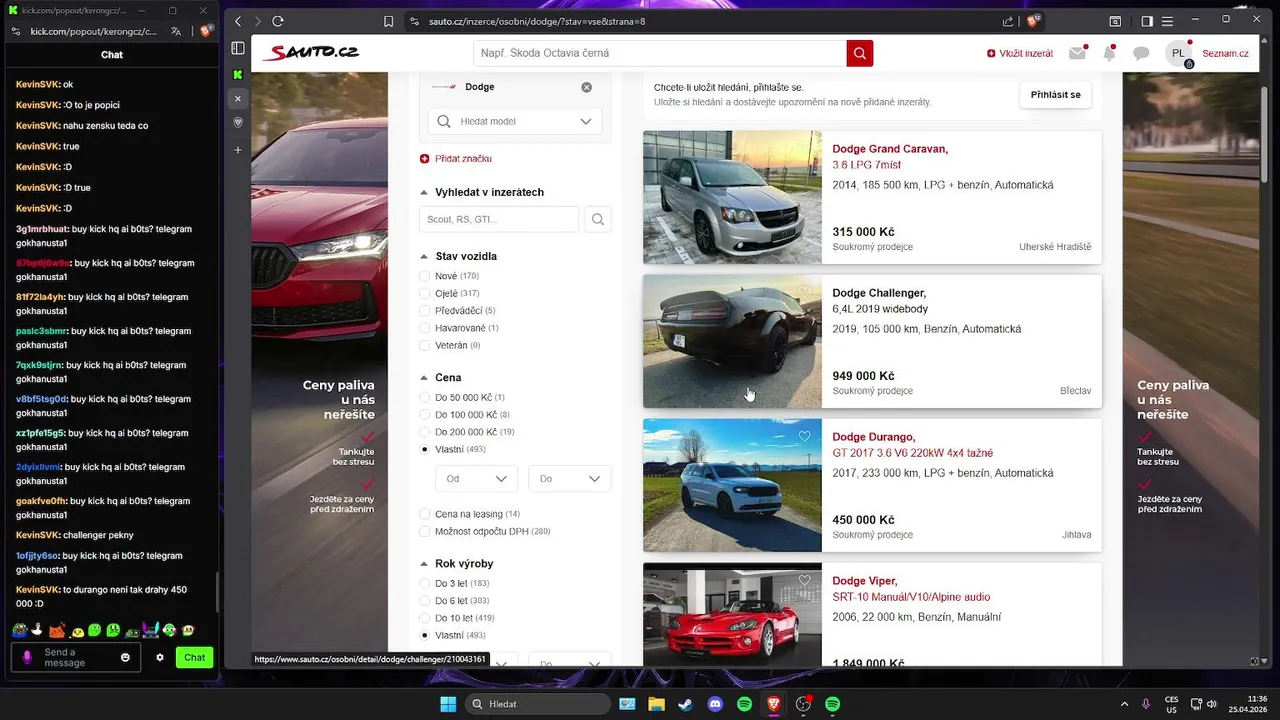Click Přidat značku to add a brand
This screenshot has height=720, width=1280.
456,159
